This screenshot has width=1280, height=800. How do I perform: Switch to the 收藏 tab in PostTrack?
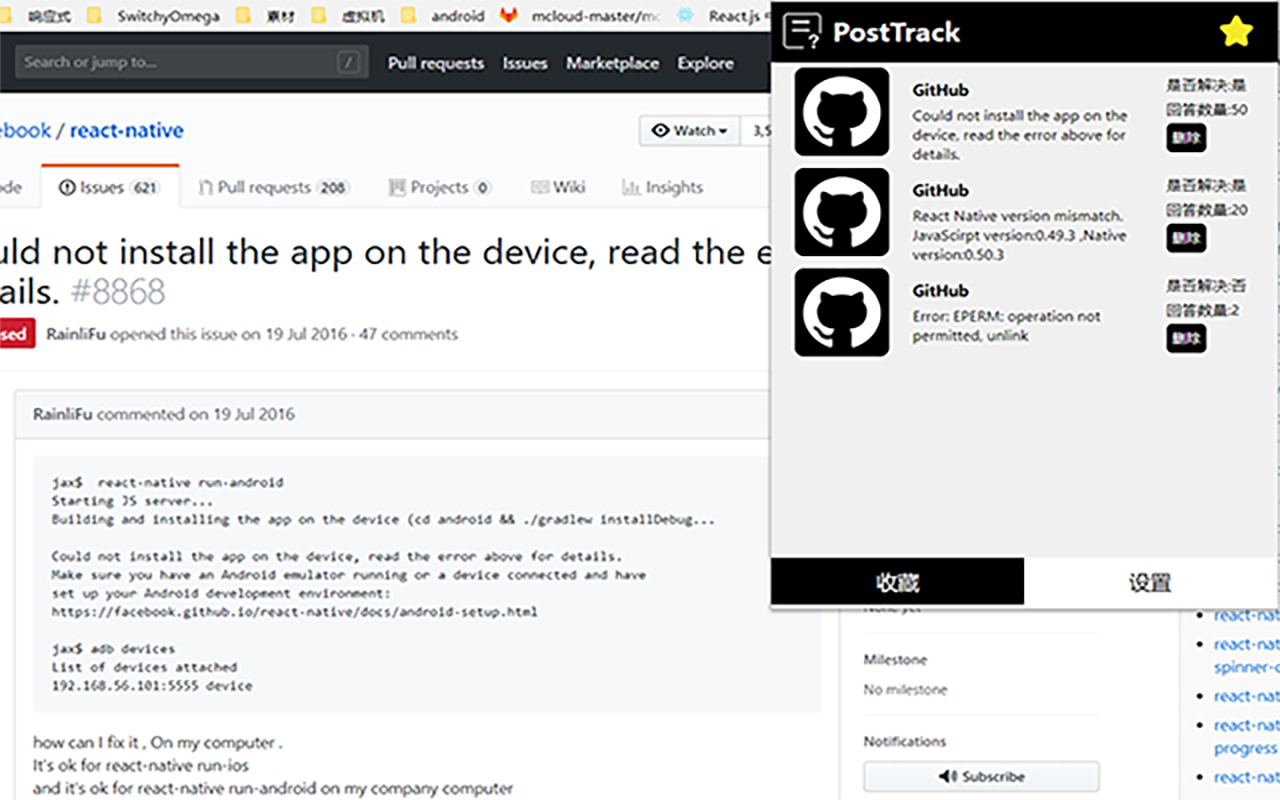coord(897,581)
